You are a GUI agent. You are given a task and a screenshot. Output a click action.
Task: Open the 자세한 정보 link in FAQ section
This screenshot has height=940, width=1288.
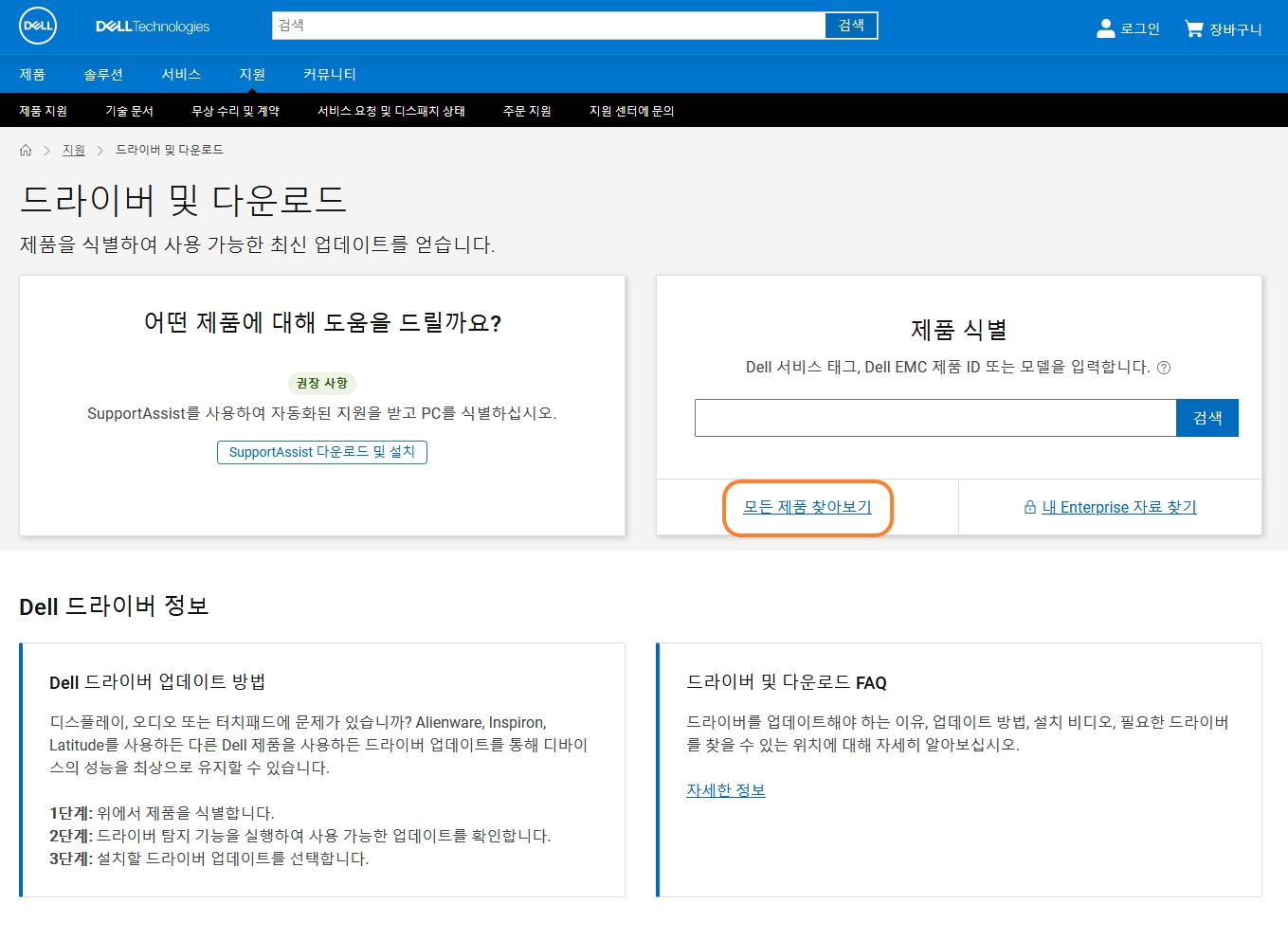(725, 789)
